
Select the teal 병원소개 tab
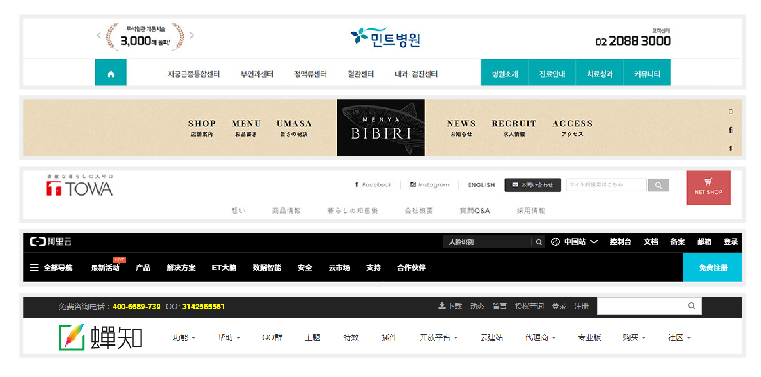pyautogui.click(x=505, y=73)
